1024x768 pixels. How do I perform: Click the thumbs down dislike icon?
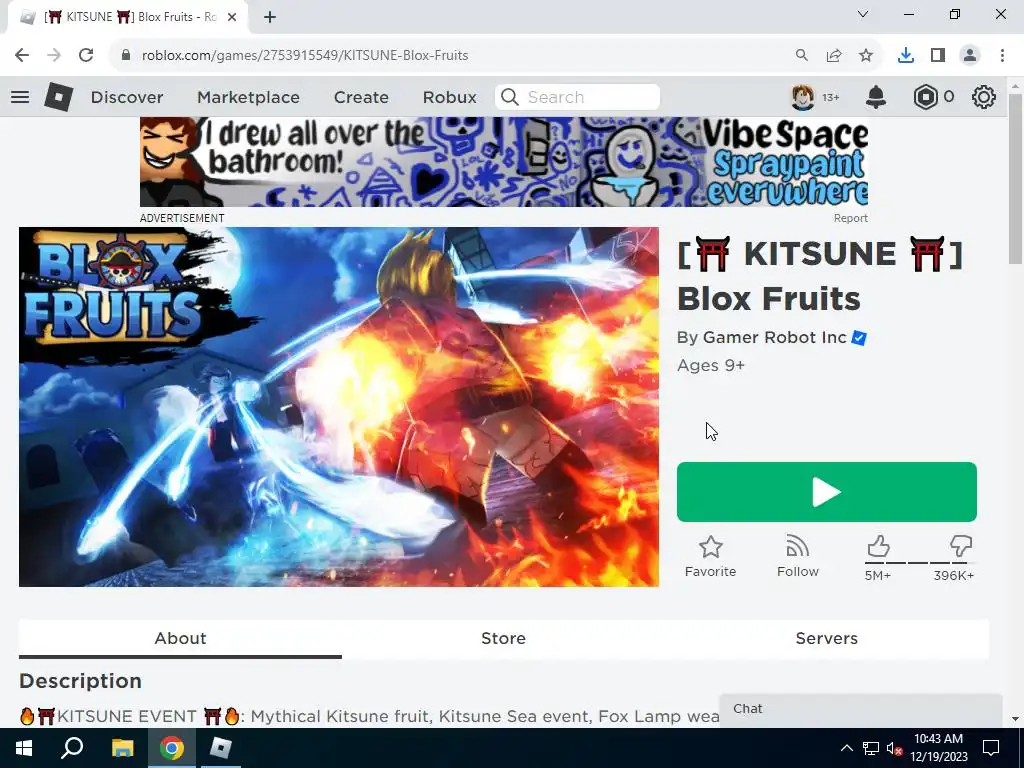[x=961, y=546]
